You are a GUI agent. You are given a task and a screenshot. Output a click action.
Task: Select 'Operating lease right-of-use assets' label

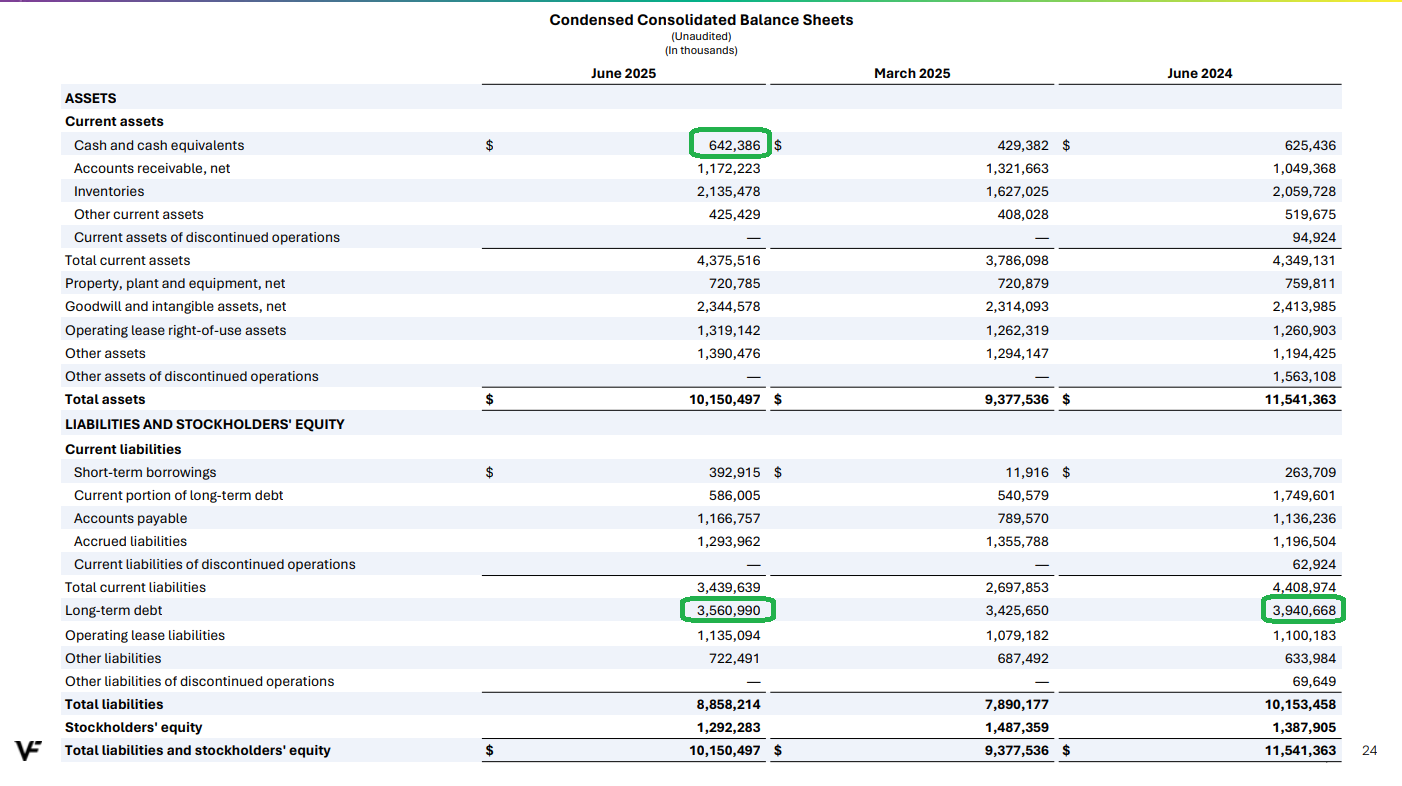(x=176, y=330)
